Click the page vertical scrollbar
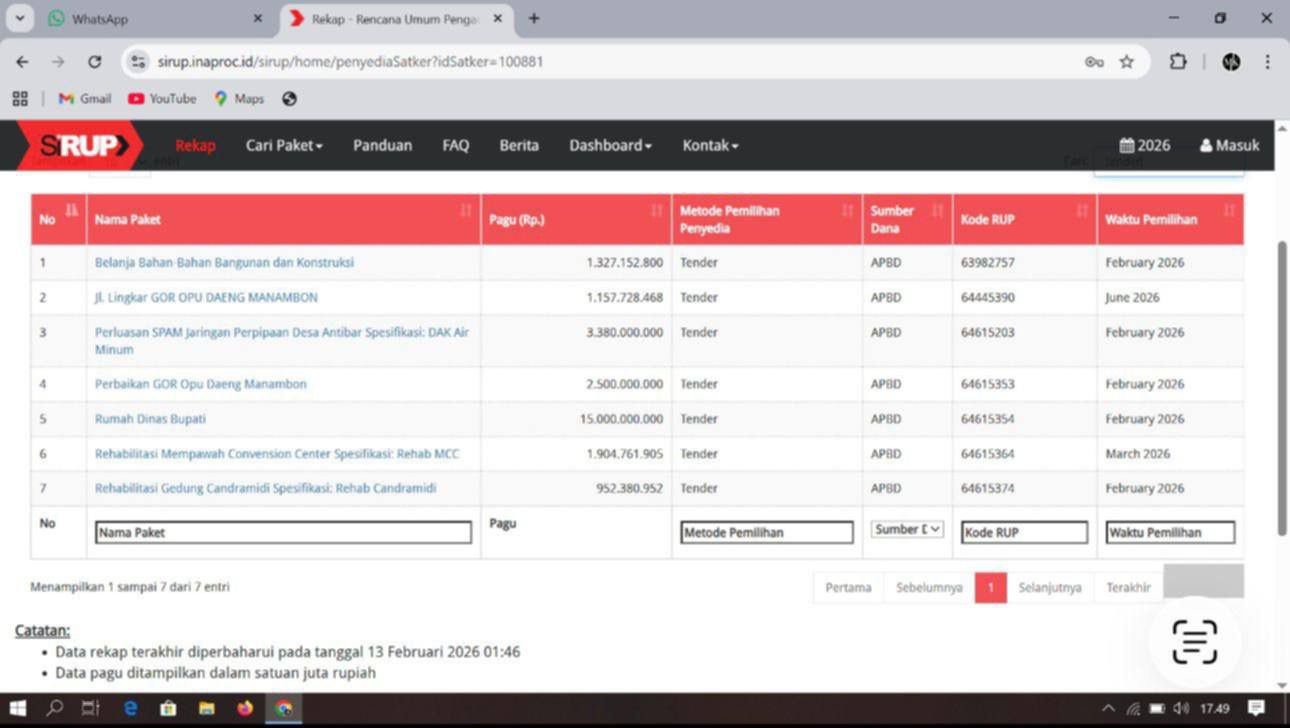This screenshot has height=728, width=1290. pyautogui.click(x=1282, y=390)
